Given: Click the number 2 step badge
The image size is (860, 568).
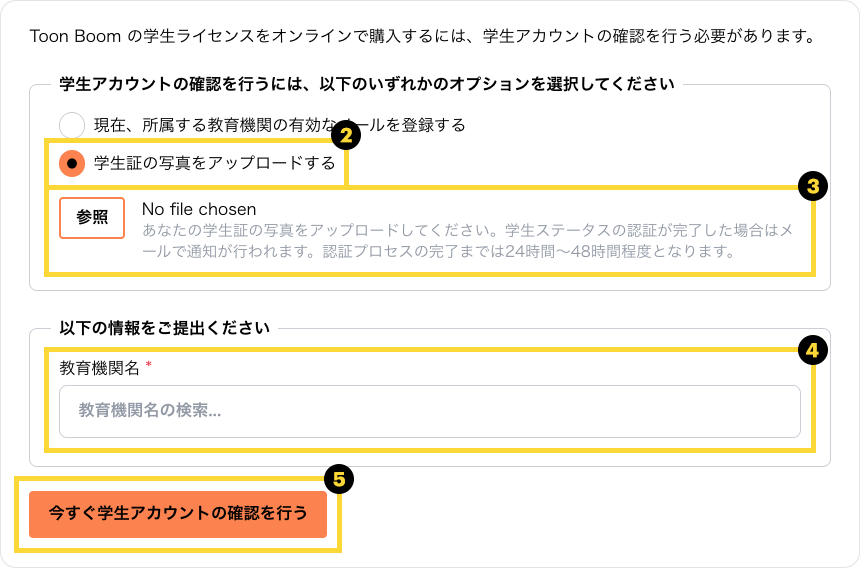Looking at the screenshot, I should 345,135.
